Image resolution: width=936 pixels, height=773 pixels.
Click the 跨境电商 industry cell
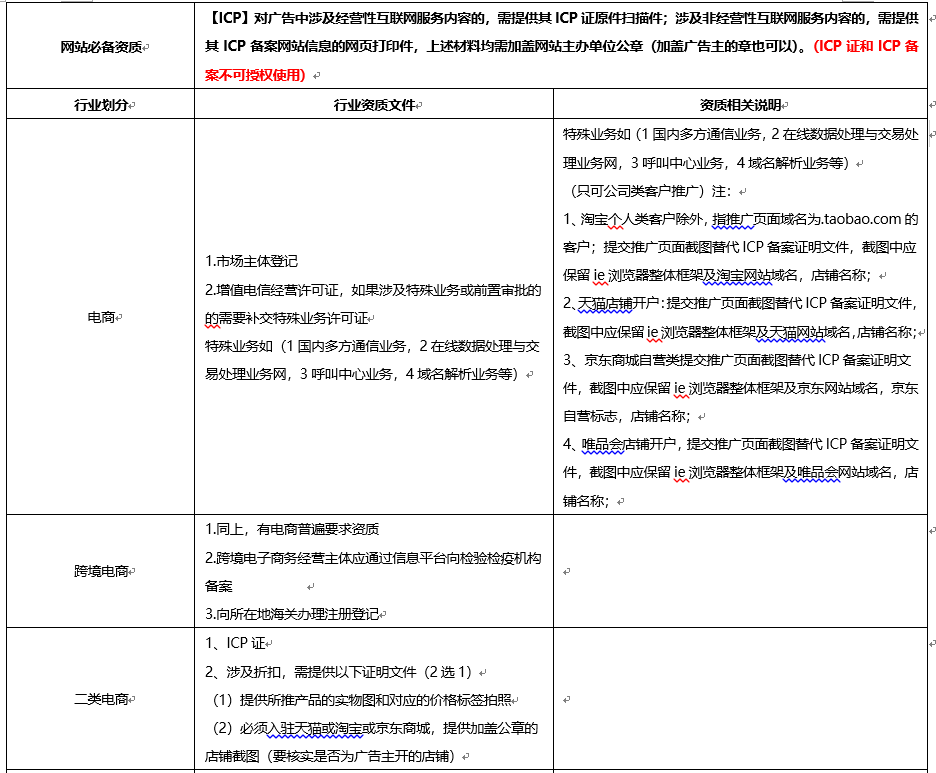tap(101, 571)
